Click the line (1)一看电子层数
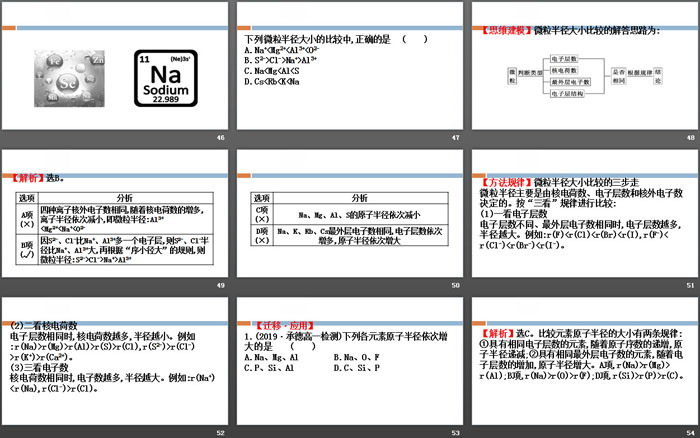This screenshot has height=438, width=700. point(513,213)
